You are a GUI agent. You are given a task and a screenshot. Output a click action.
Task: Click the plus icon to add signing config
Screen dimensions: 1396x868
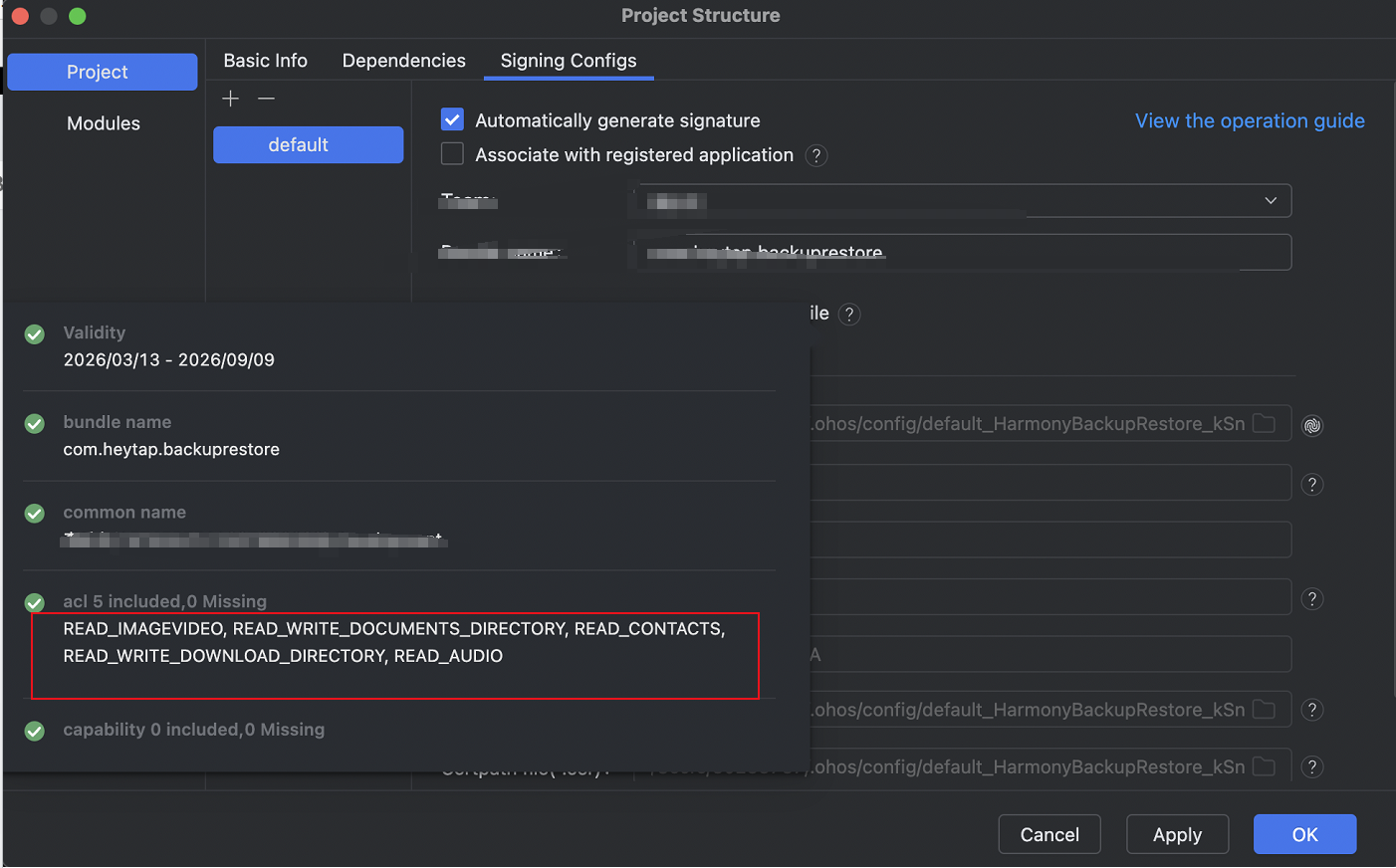pos(230,99)
